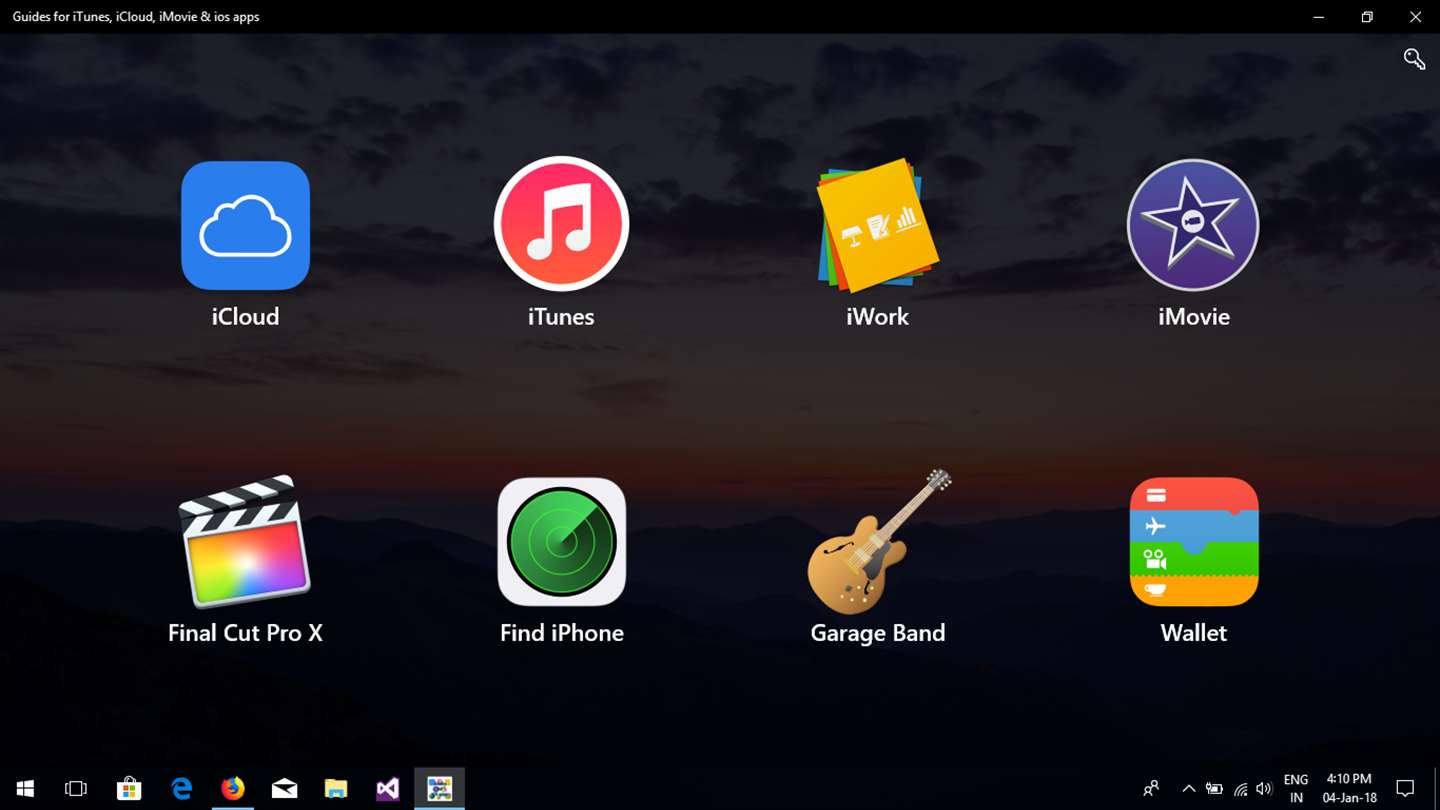The image size is (1440, 810).
Task: Click the volume speaker icon
Action: click(x=1264, y=789)
